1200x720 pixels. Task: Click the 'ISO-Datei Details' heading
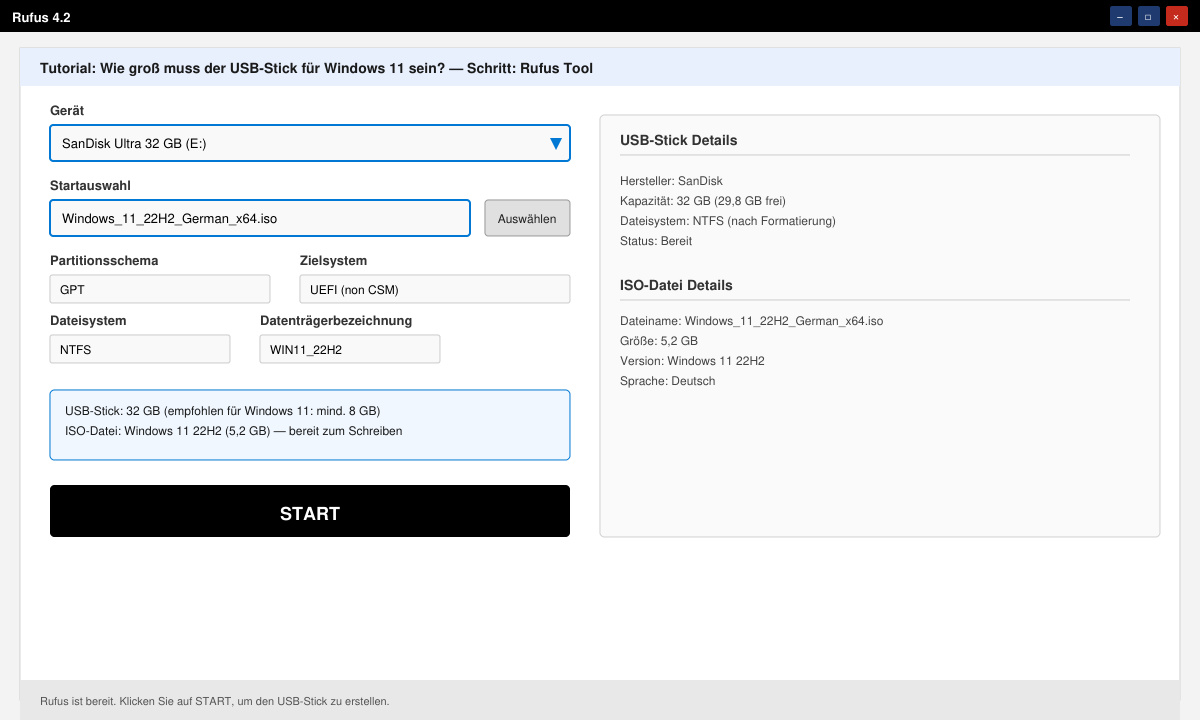676,285
